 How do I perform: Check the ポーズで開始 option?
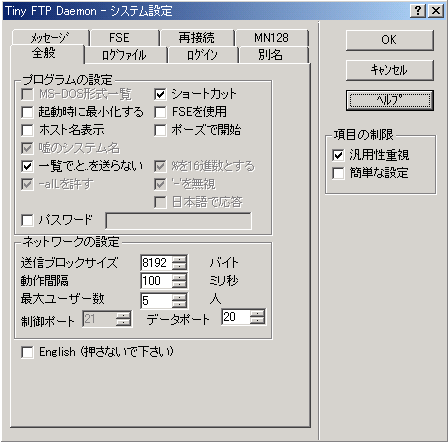(x=160, y=130)
